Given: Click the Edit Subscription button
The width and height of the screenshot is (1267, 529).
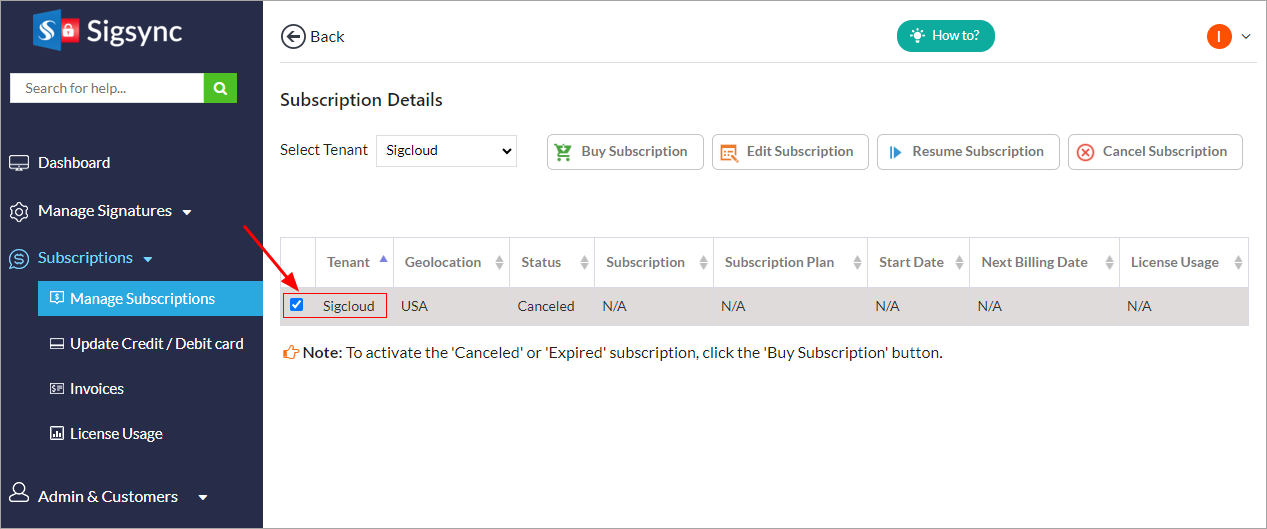Looking at the screenshot, I should [790, 152].
